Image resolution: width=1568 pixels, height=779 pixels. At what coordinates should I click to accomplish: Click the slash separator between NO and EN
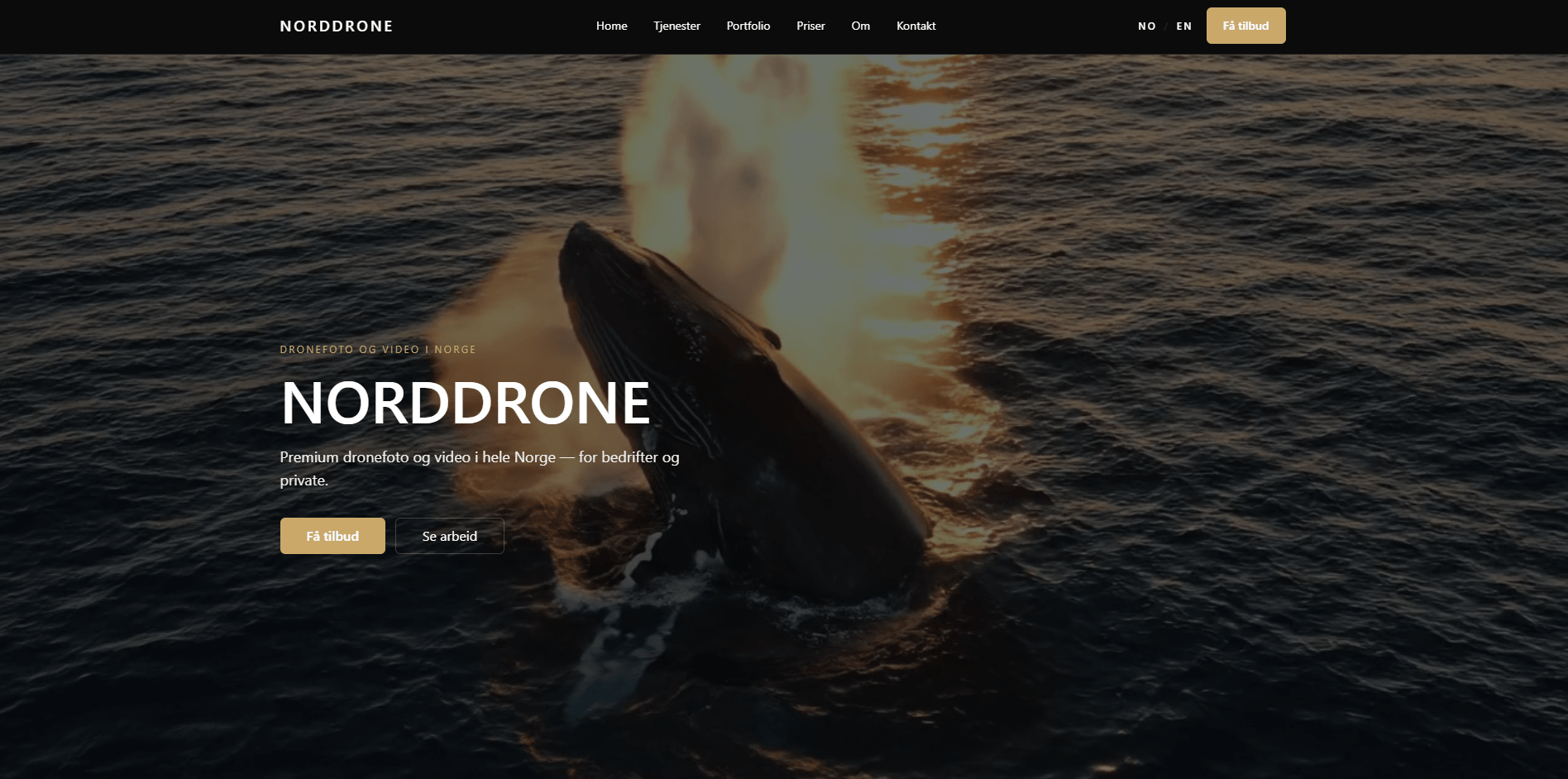[x=1166, y=26]
